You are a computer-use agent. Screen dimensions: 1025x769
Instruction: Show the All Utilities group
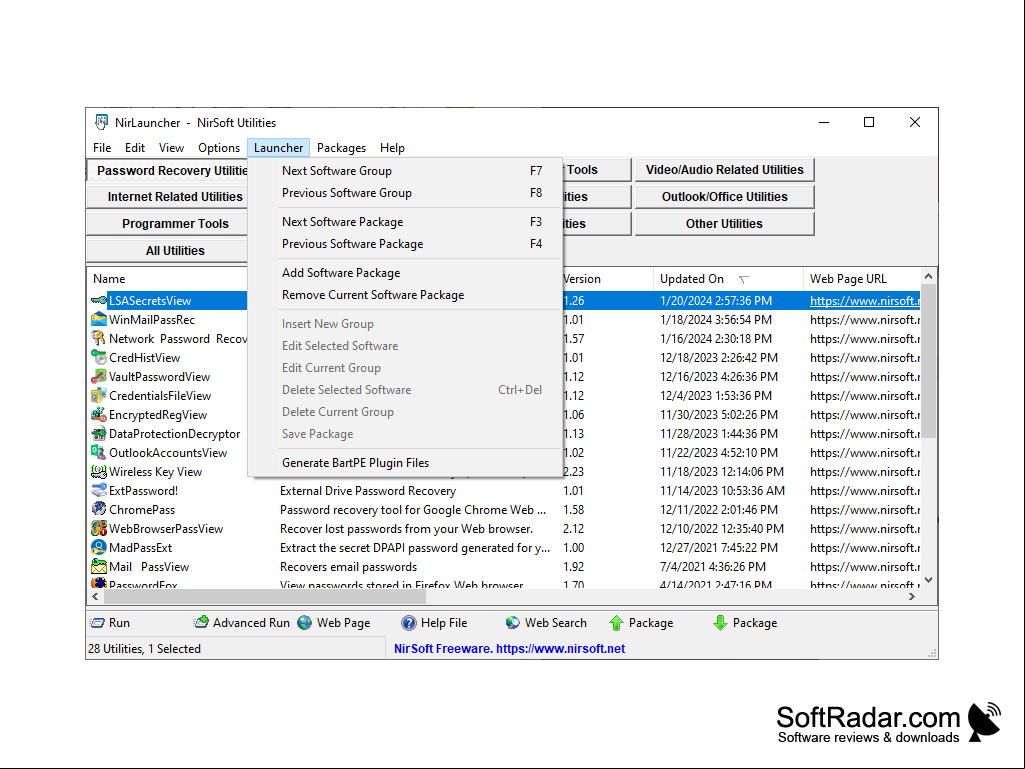[167, 250]
